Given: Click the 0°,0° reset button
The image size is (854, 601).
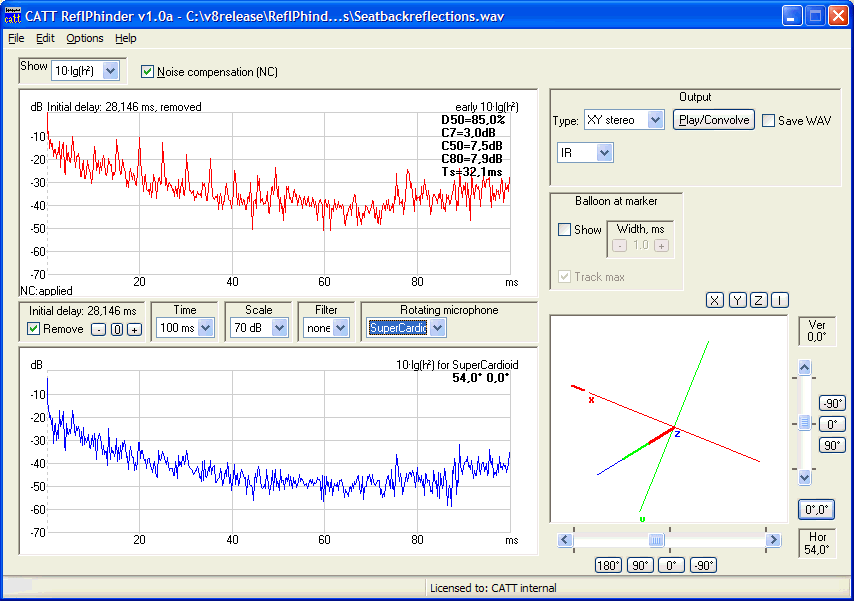Looking at the screenshot, I should [x=816, y=509].
